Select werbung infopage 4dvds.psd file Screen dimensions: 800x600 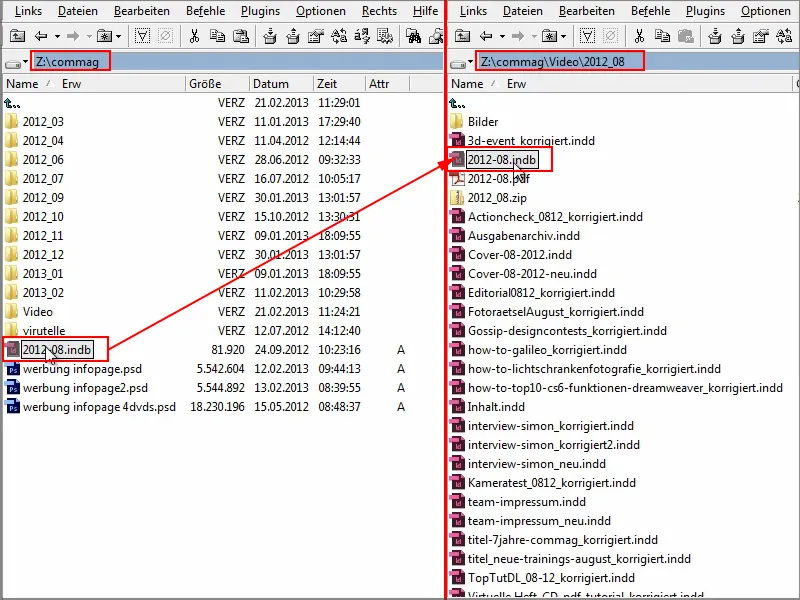coord(99,407)
